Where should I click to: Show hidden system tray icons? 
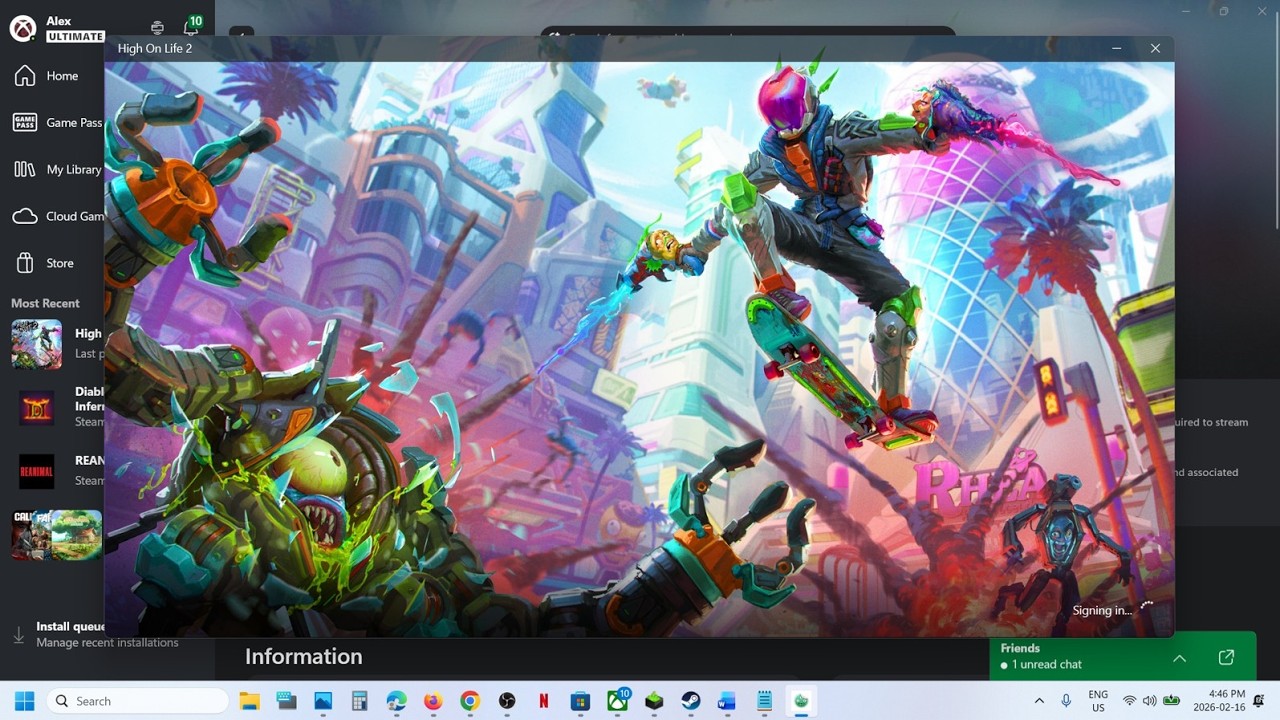1039,701
